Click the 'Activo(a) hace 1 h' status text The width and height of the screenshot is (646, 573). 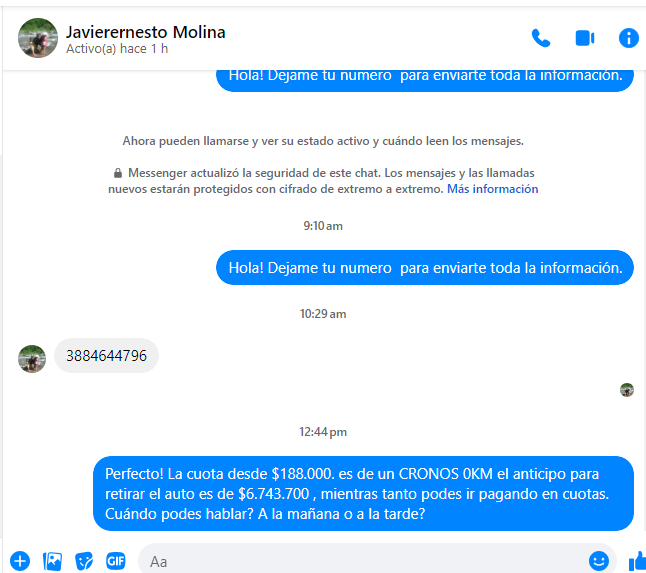[117, 49]
